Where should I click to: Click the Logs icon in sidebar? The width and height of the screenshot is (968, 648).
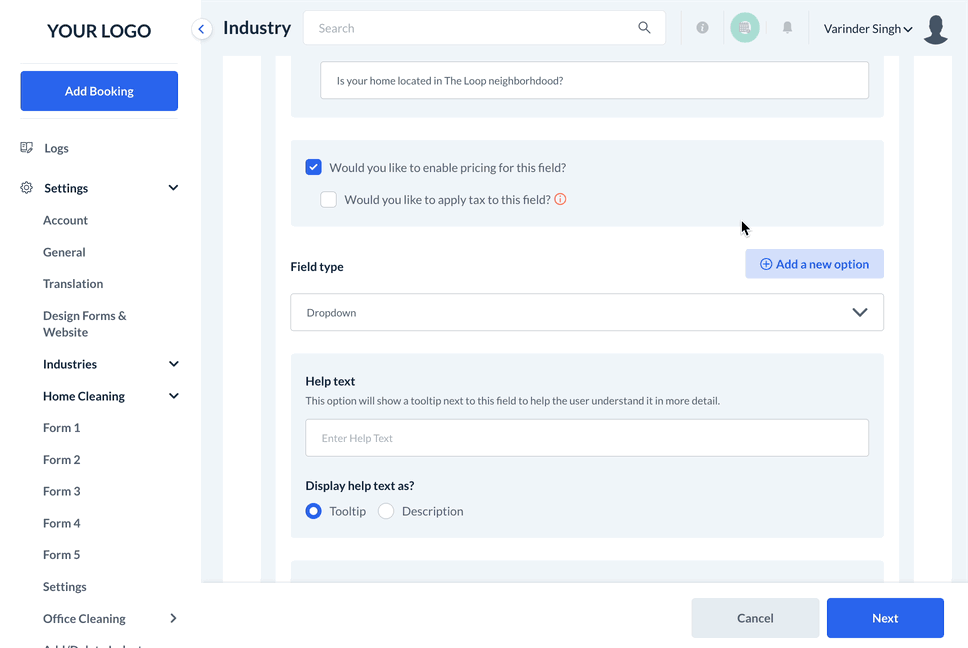coord(27,148)
